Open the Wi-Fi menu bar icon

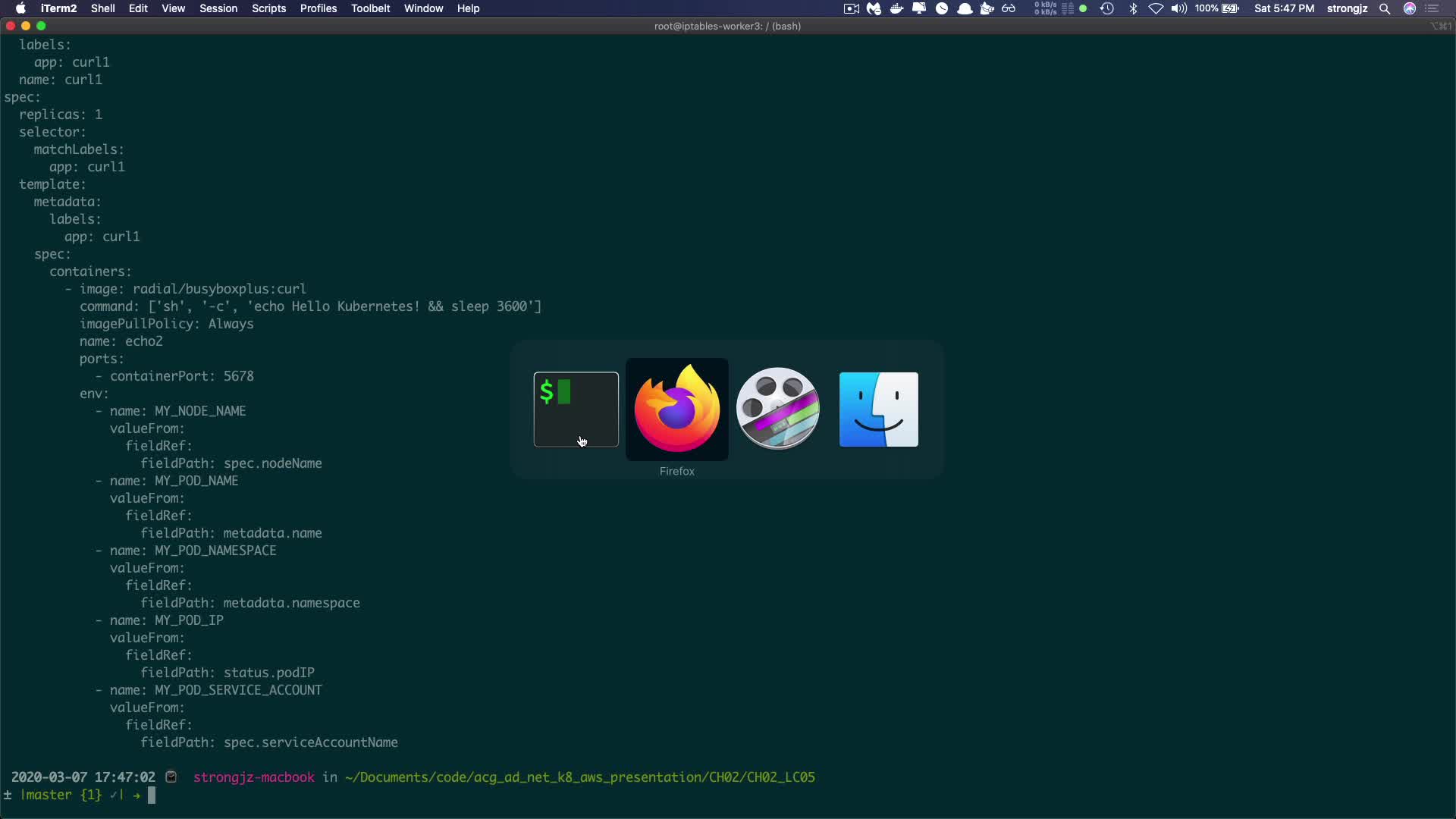1156,8
